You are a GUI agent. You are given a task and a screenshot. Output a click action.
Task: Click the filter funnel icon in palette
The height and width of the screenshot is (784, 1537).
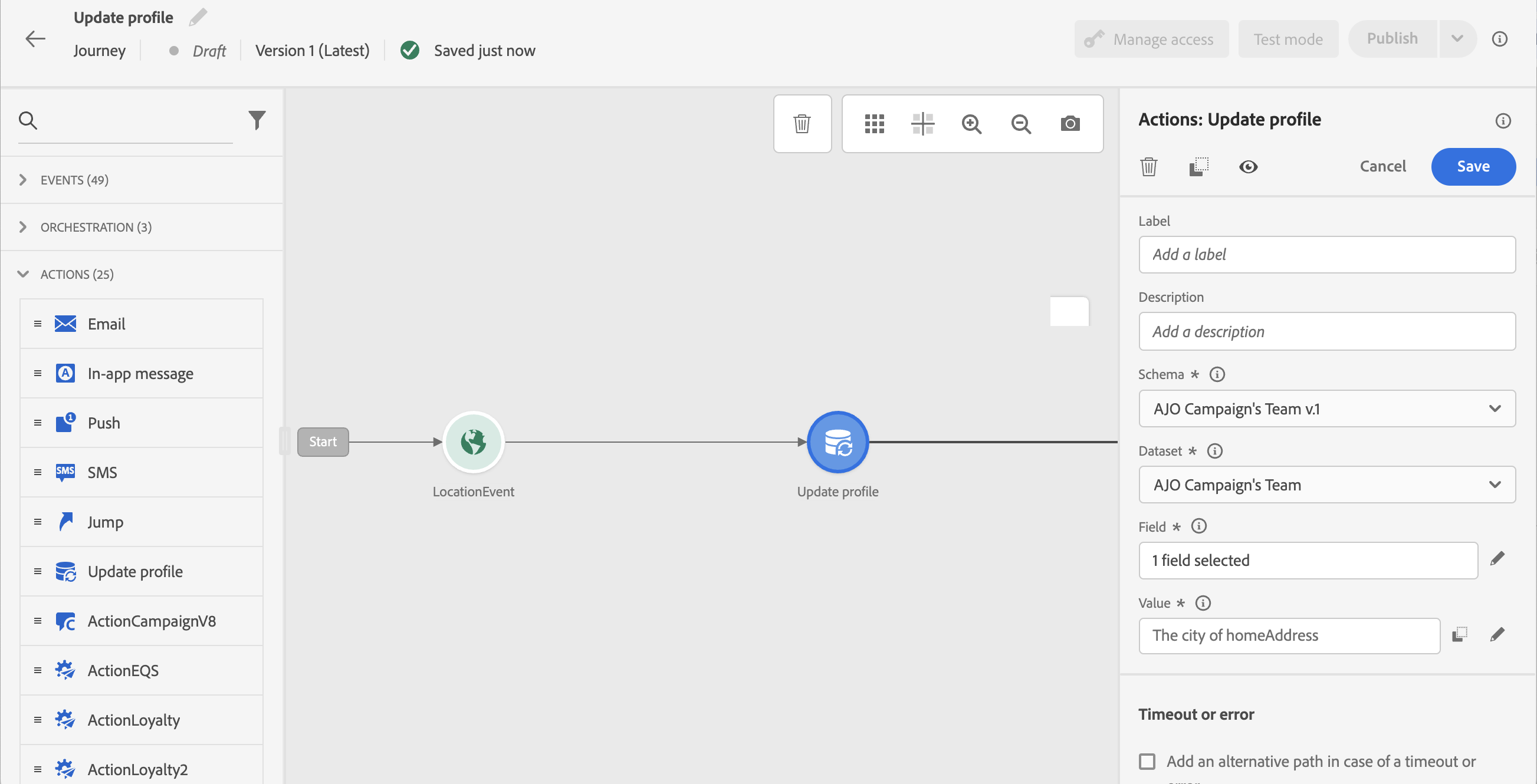point(257,120)
